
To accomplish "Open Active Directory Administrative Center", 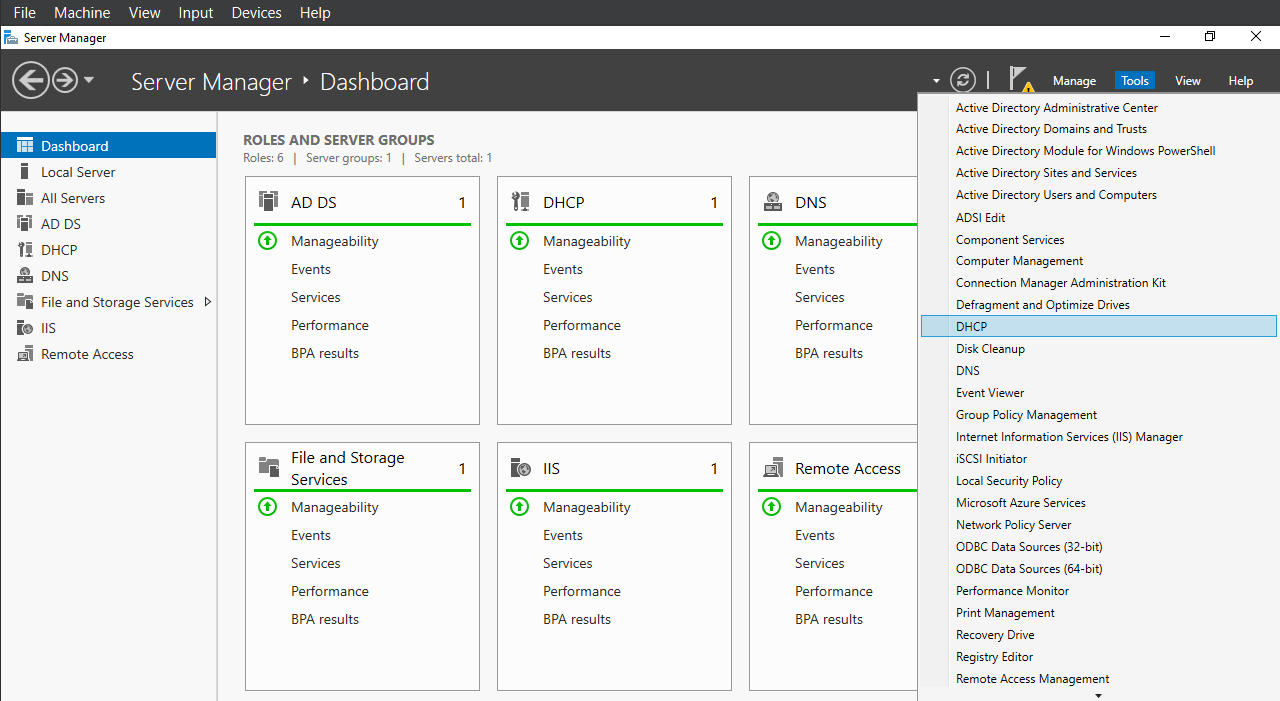I will (1057, 108).
